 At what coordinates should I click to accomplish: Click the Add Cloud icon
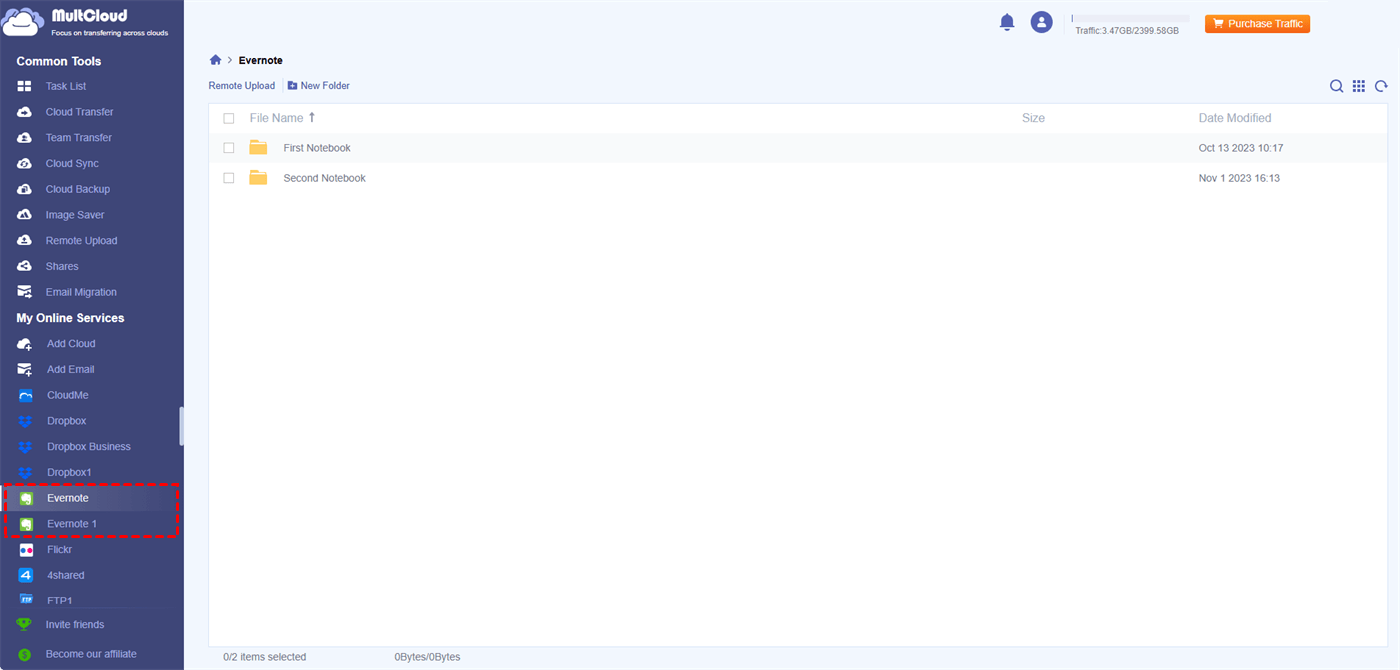coord(25,344)
